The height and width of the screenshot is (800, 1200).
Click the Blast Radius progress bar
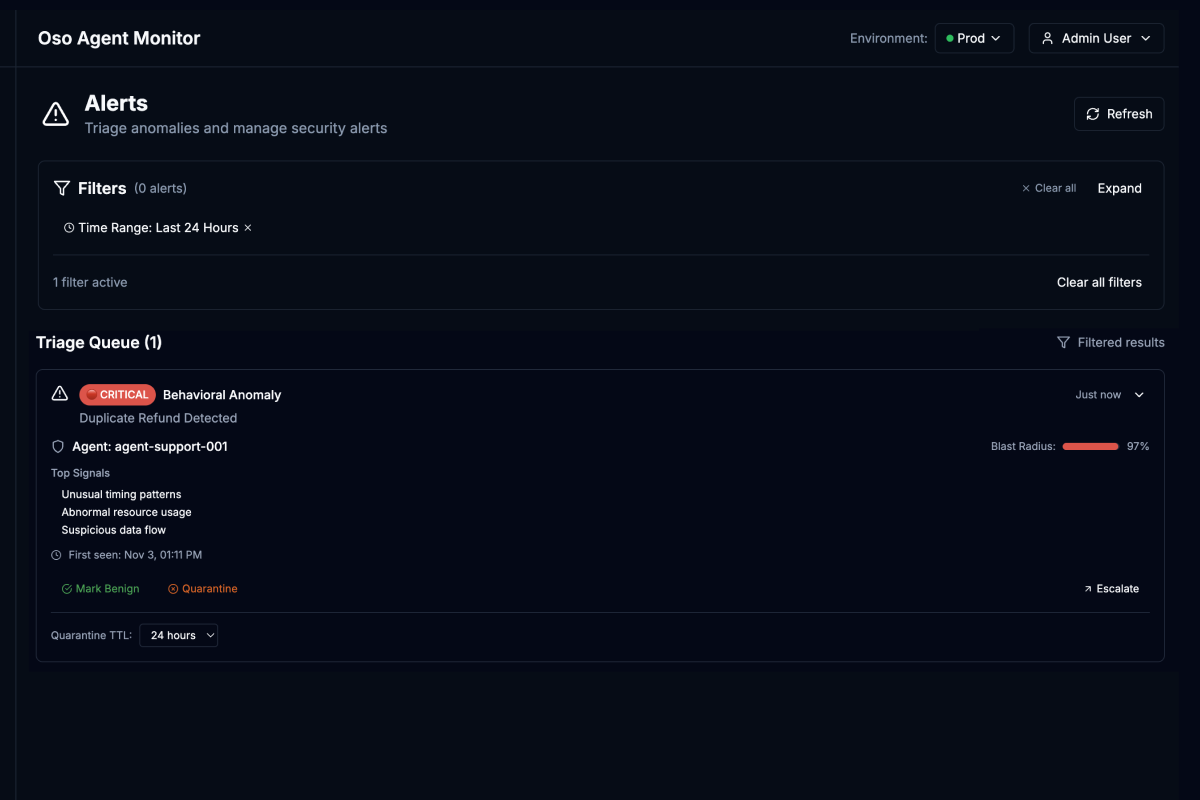tap(1090, 446)
